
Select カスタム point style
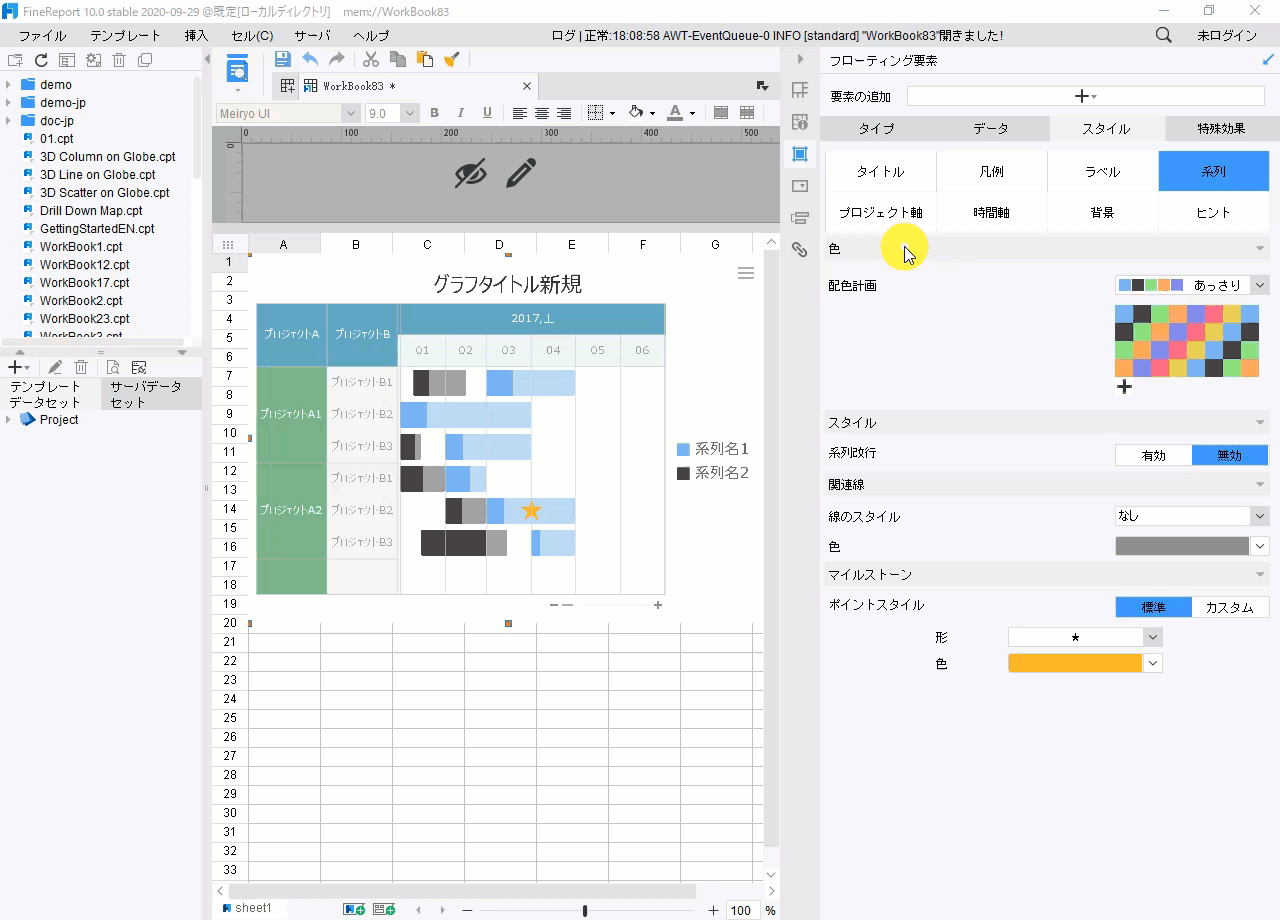(1230, 607)
